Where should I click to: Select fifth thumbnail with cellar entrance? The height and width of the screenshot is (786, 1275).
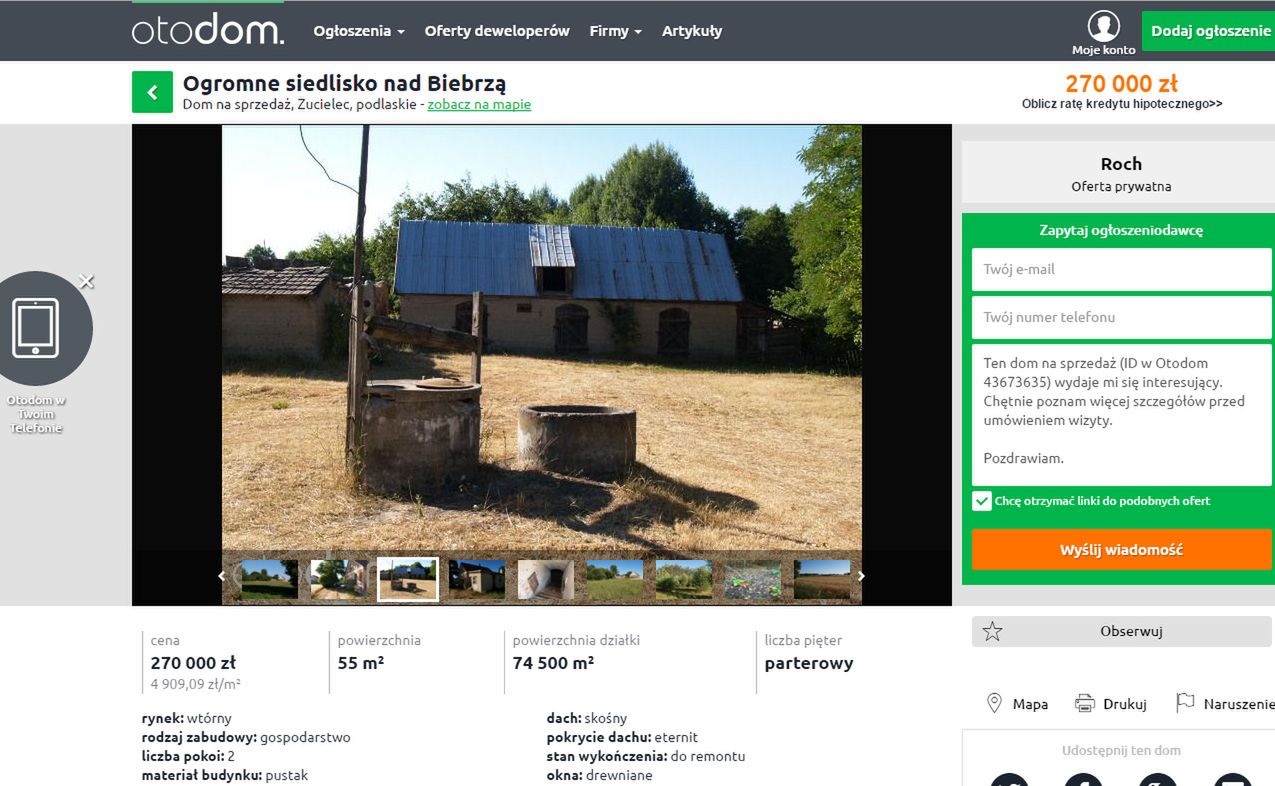pos(546,579)
